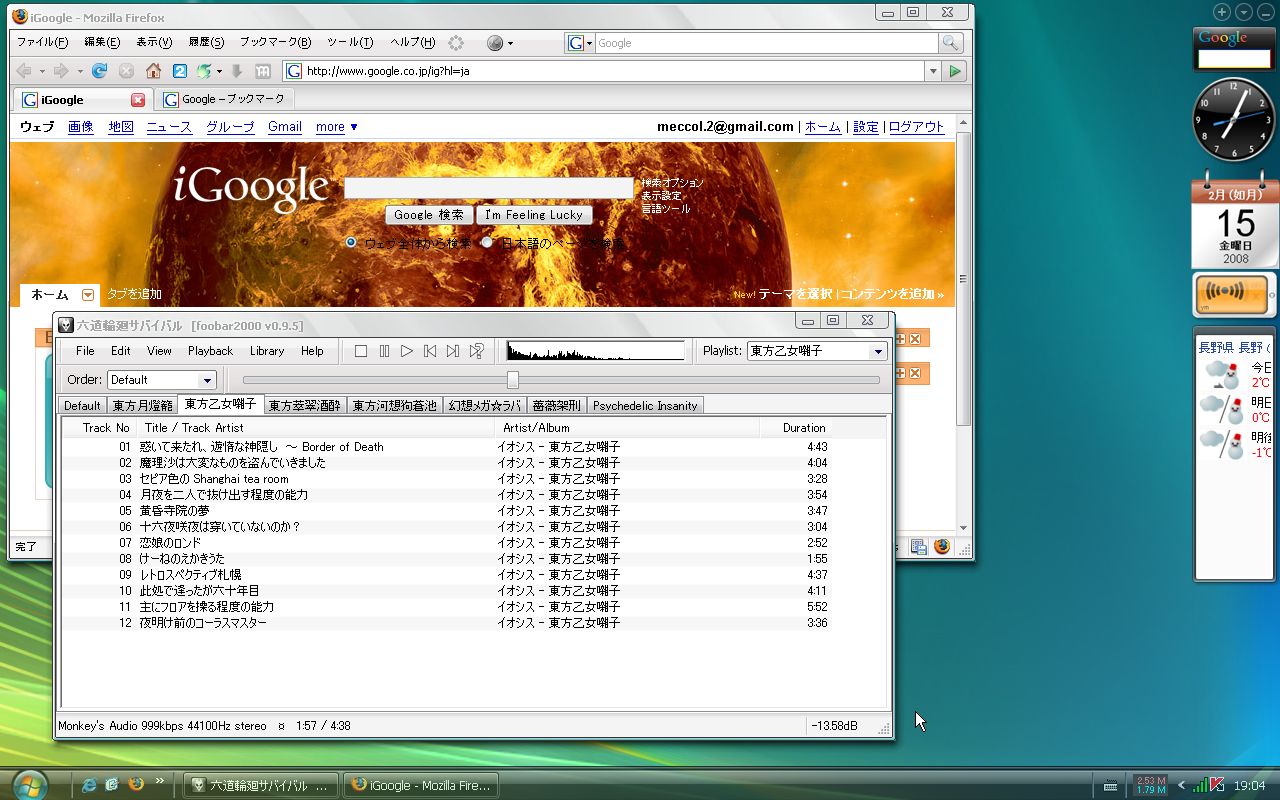
Task: Click the Firefox Forward arrow
Action: [61, 71]
